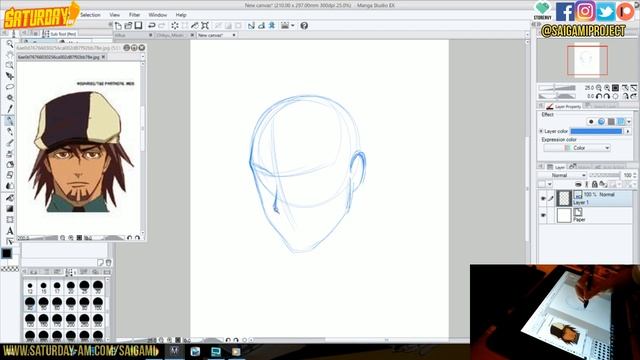Select the Fill bucket tool
This screenshot has height=360, width=640.
[x=10, y=198]
